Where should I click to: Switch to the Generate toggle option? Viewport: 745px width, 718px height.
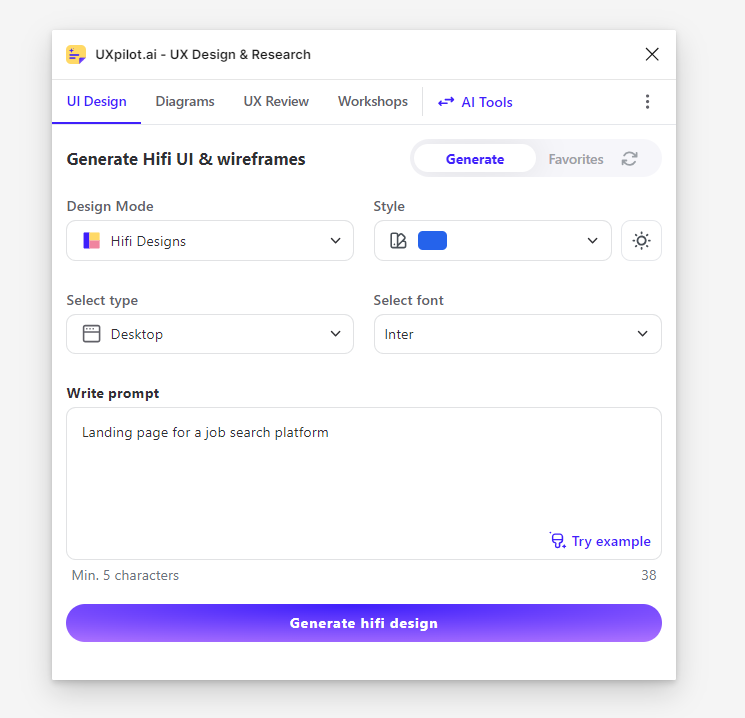click(x=475, y=159)
